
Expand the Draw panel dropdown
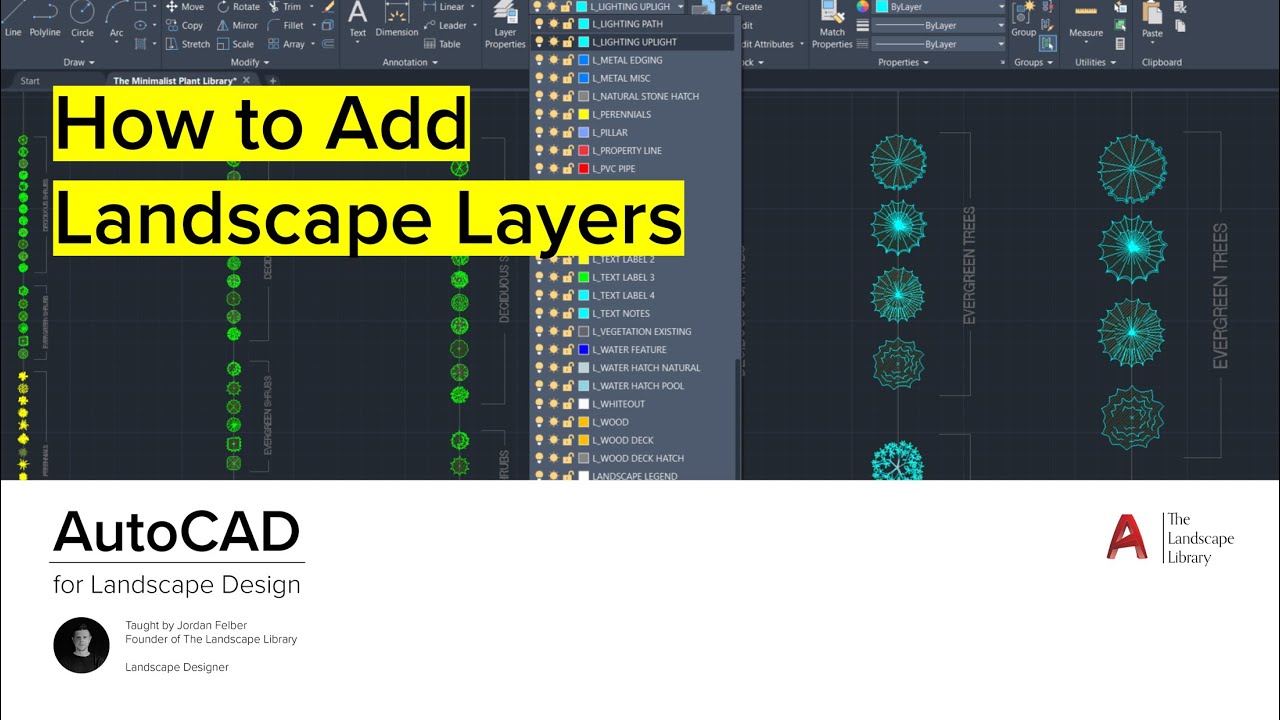(80, 62)
